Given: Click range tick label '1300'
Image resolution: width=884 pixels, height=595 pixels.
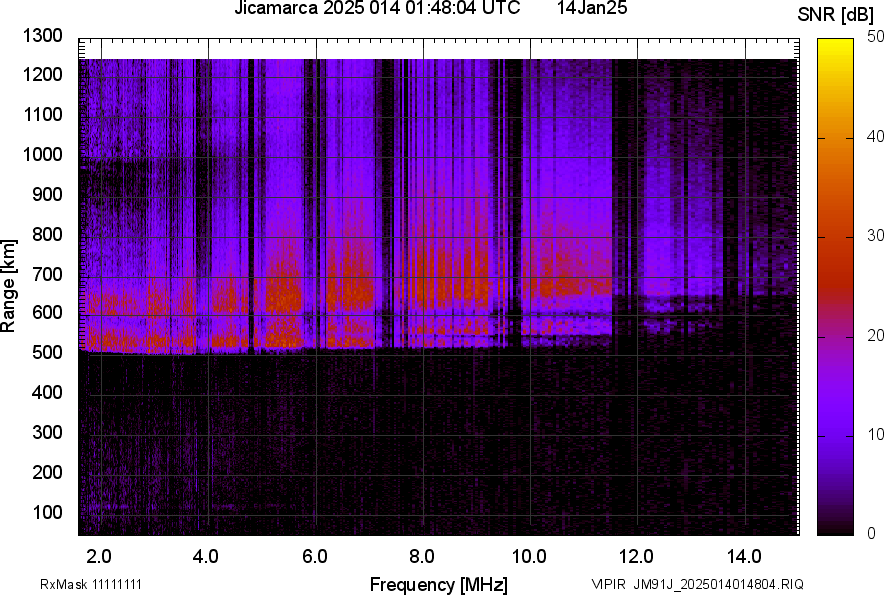Looking at the screenshot, I should click(x=42, y=36).
